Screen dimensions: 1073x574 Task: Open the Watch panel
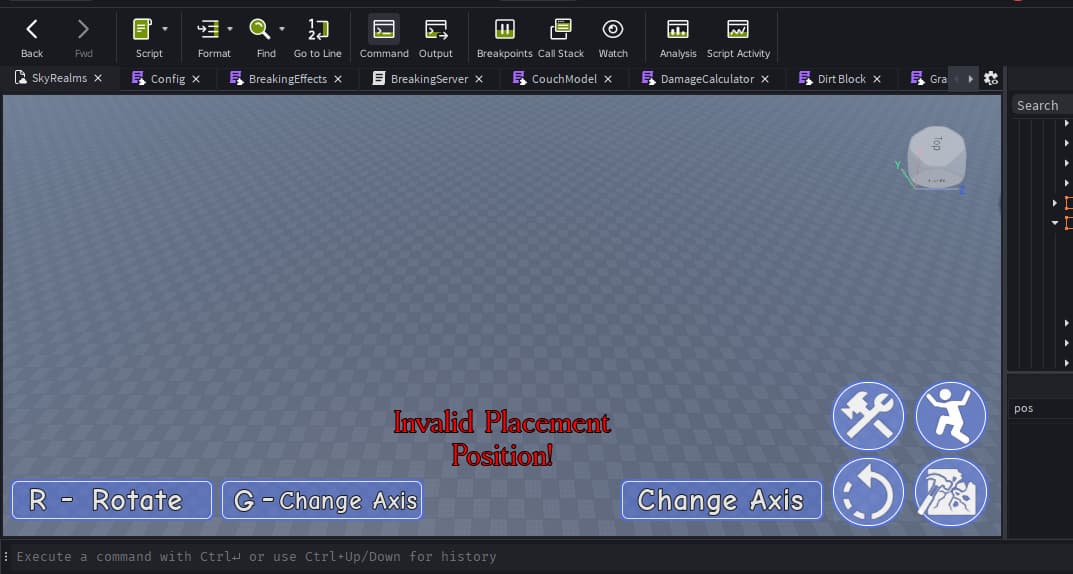coord(613,38)
